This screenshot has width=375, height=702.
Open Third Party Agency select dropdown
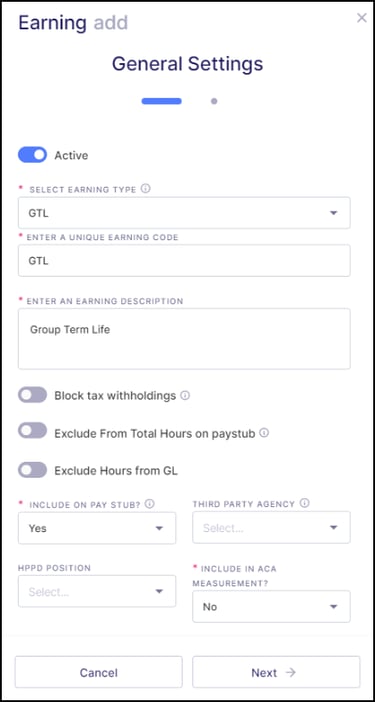(271, 527)
